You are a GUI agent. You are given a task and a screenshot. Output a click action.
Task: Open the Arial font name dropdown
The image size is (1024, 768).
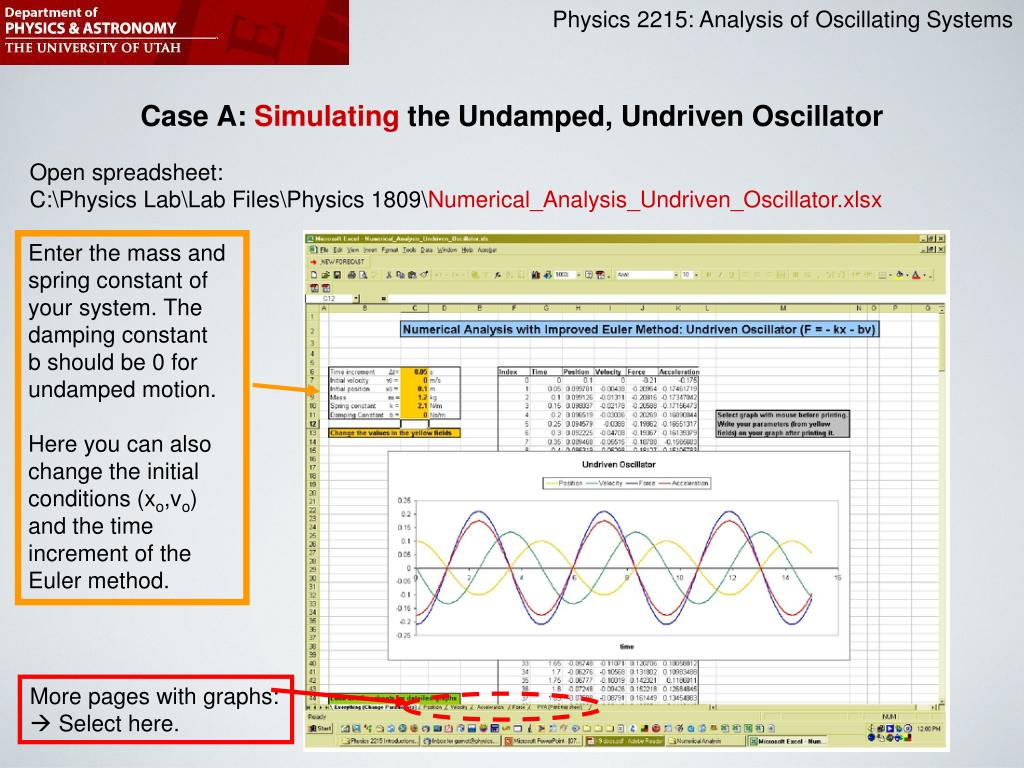[676, 275]
